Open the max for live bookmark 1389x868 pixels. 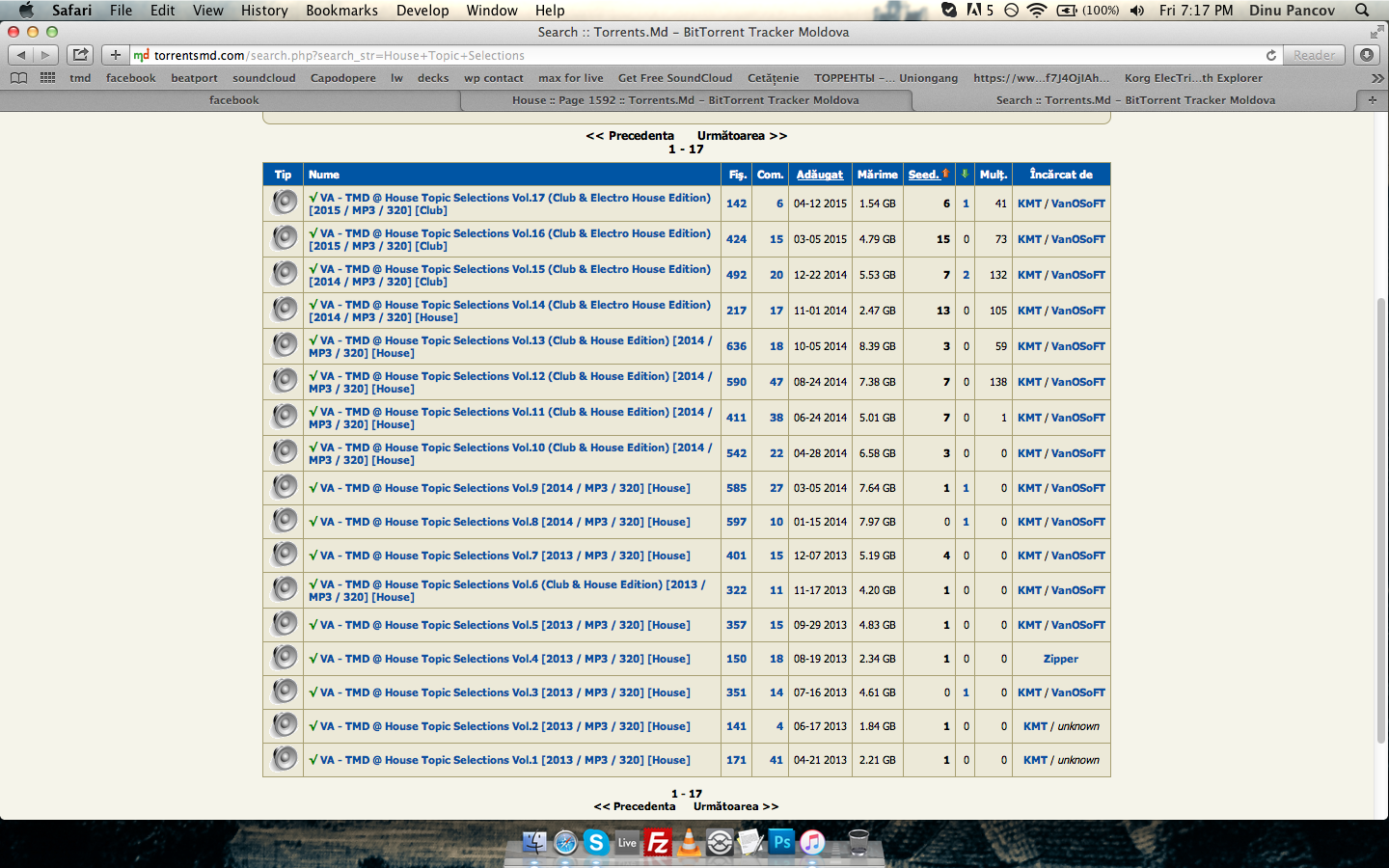571,78
